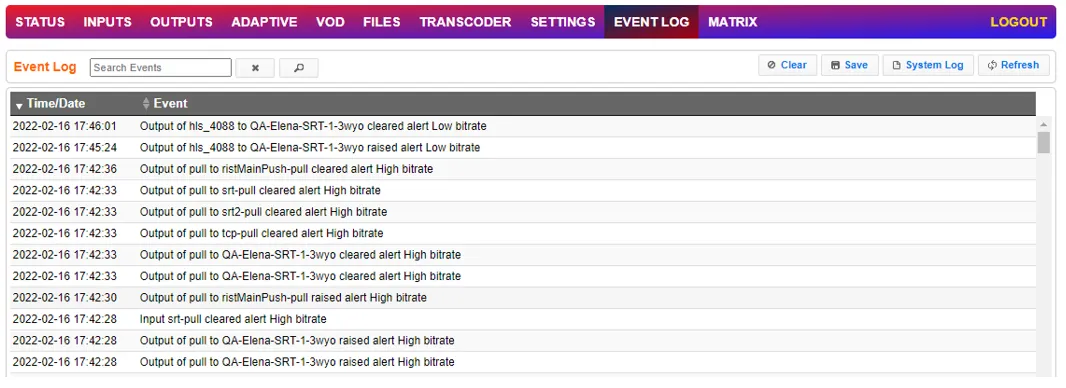The image size is (1066, 388).
Task: Switch to the OUTPUTS tab
Action: click(182, 22)
